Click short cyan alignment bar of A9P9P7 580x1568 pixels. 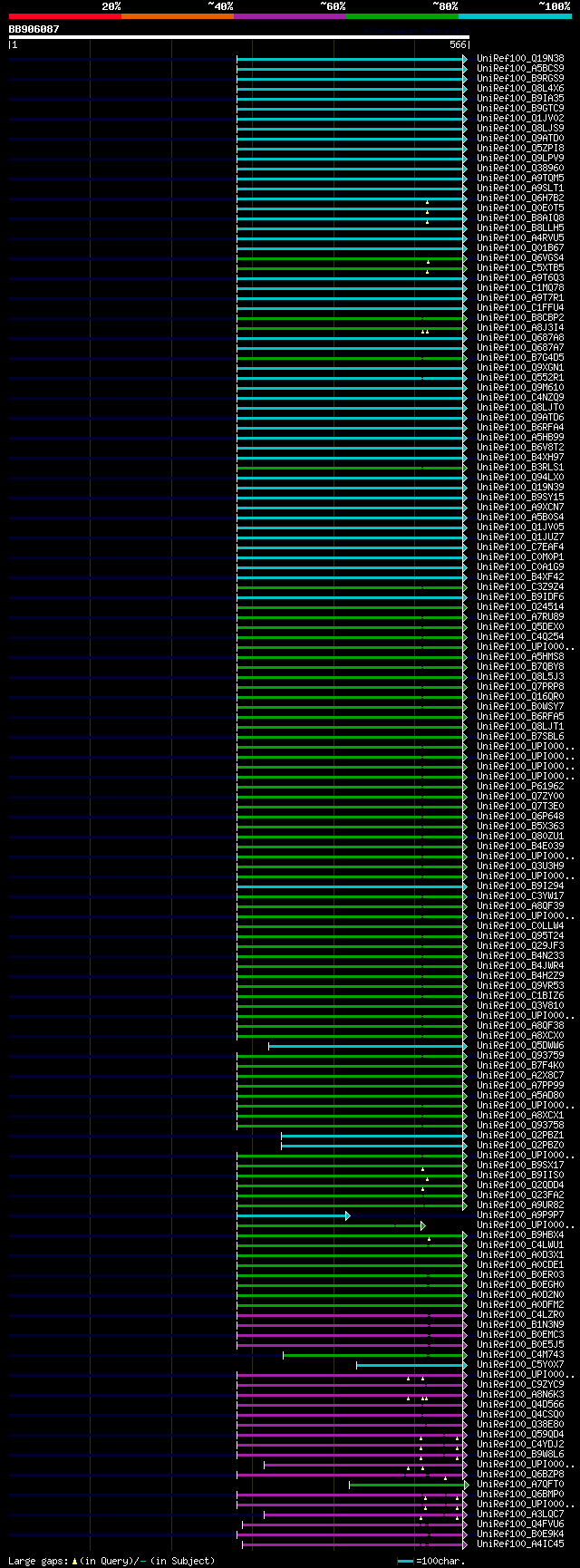(293, 1215)
